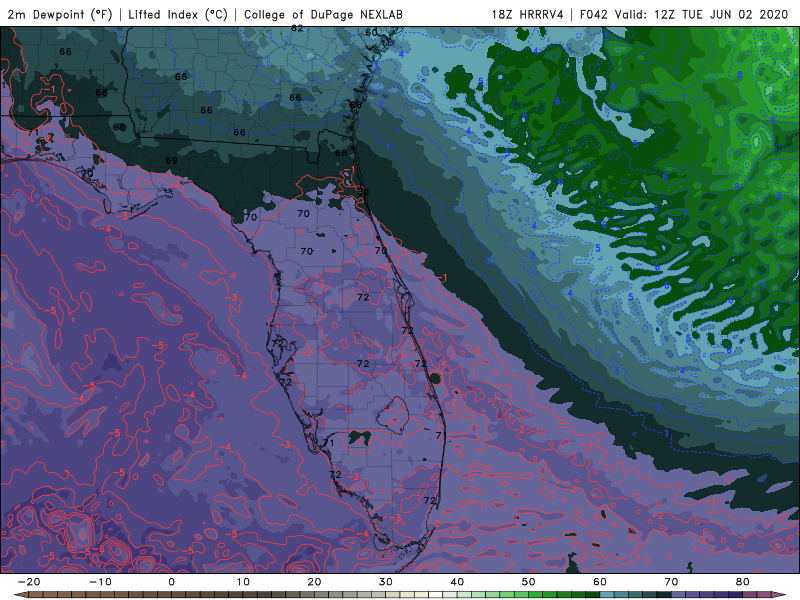Click the 40 value on the color scale
Viewport: 800px width, 600px height.
tap(457, 582)
